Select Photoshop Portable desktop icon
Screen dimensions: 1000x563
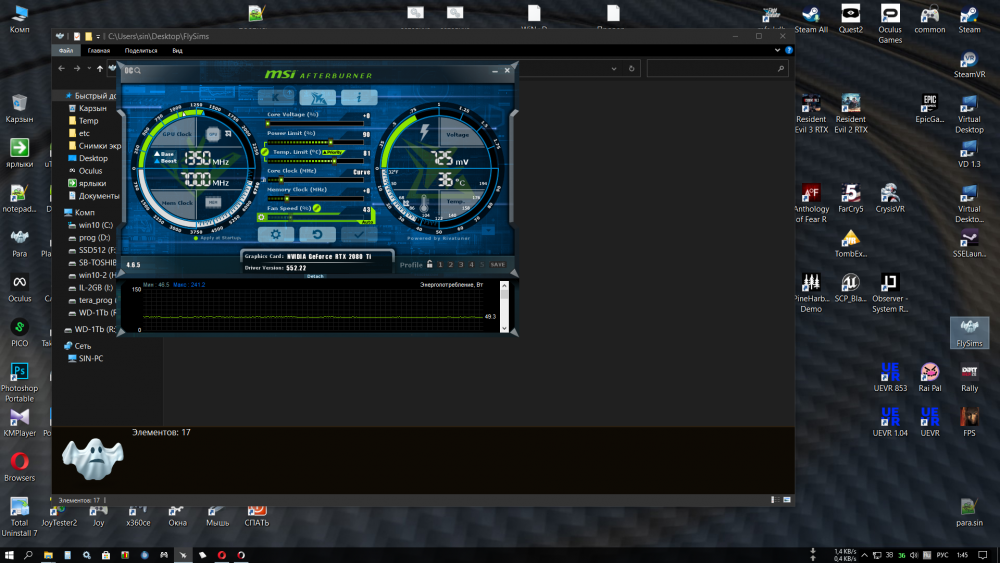tap(19, 383)
